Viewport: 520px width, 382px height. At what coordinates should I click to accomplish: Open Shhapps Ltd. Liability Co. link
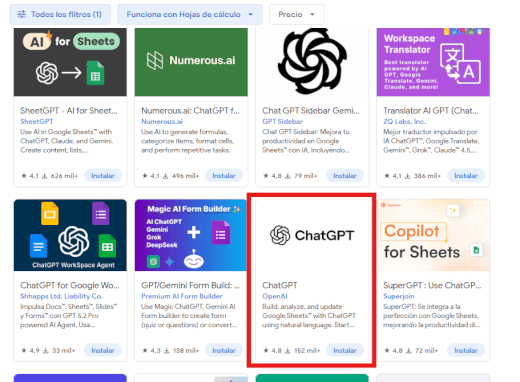(61, 296)
